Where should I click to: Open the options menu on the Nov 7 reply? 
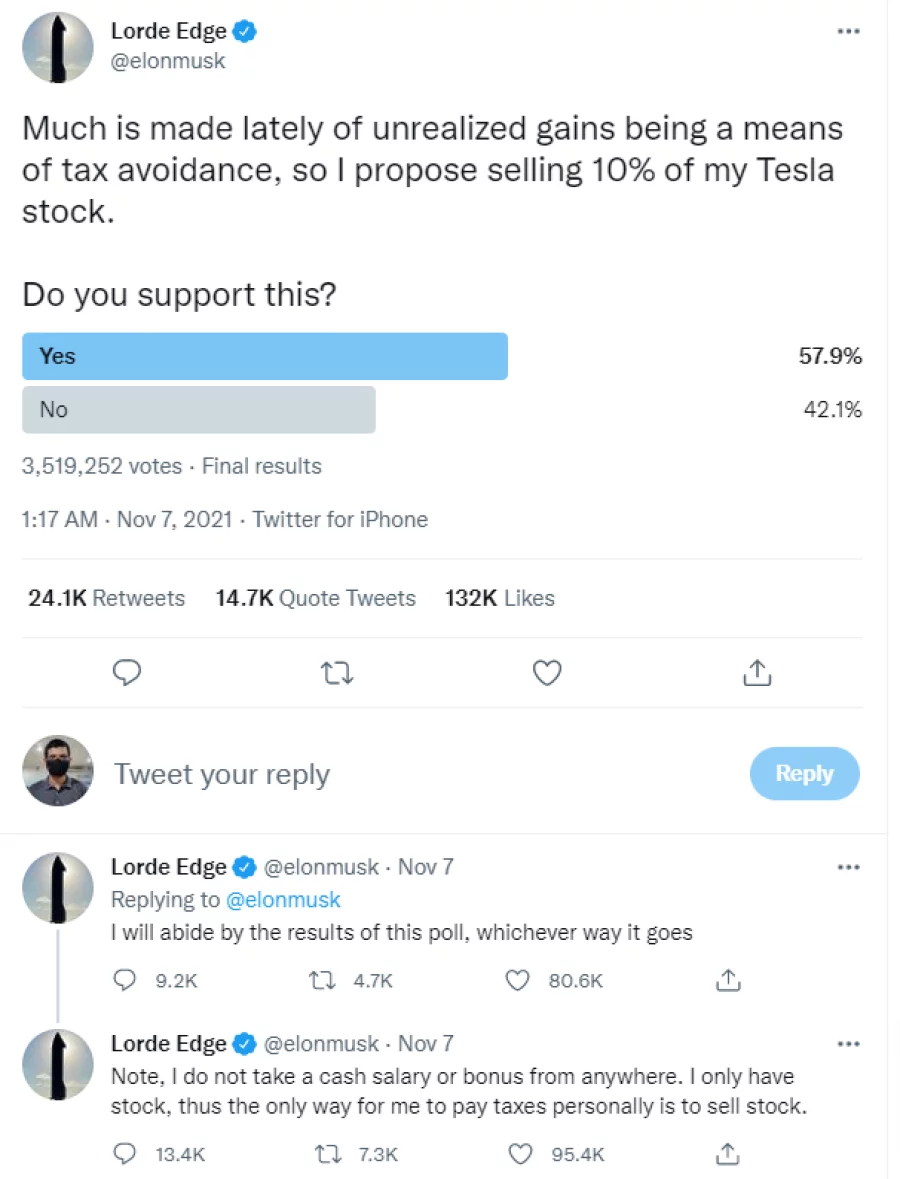(848, 866)
